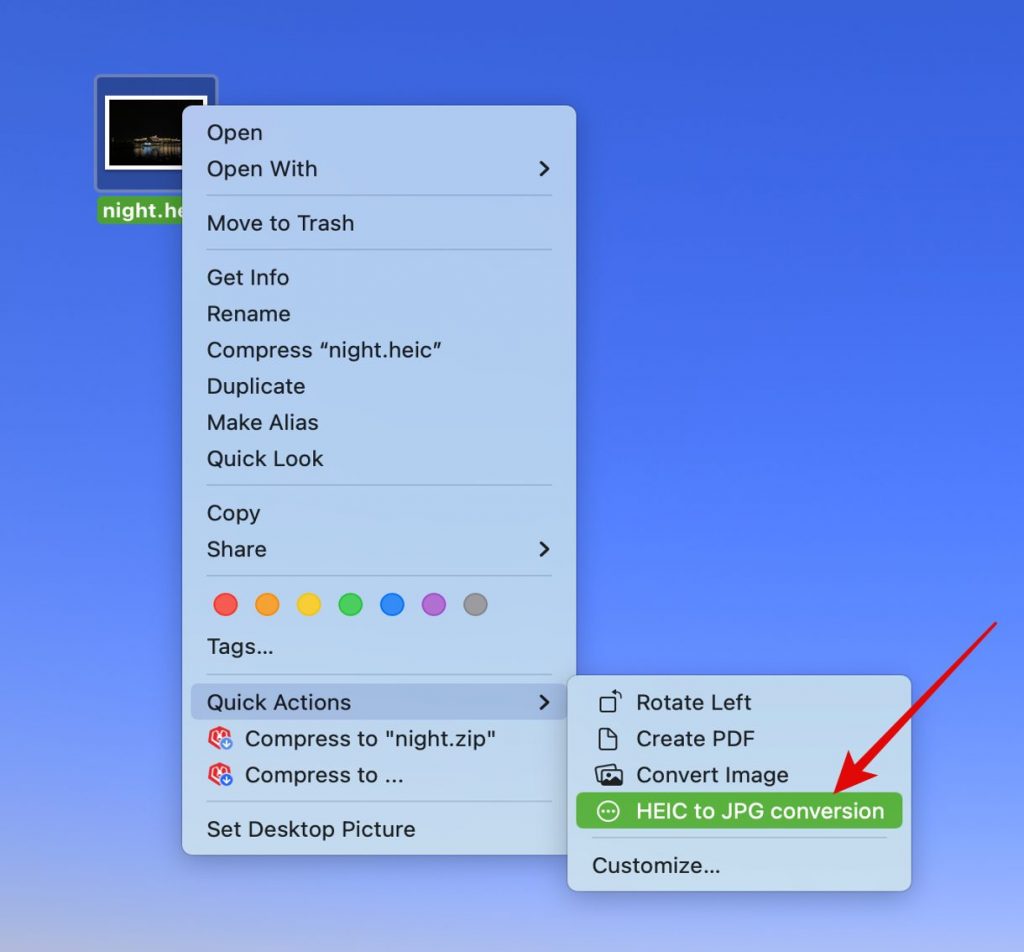Choose Move to Trash
The image size is (1024, 952).
[x=280, y=223]
